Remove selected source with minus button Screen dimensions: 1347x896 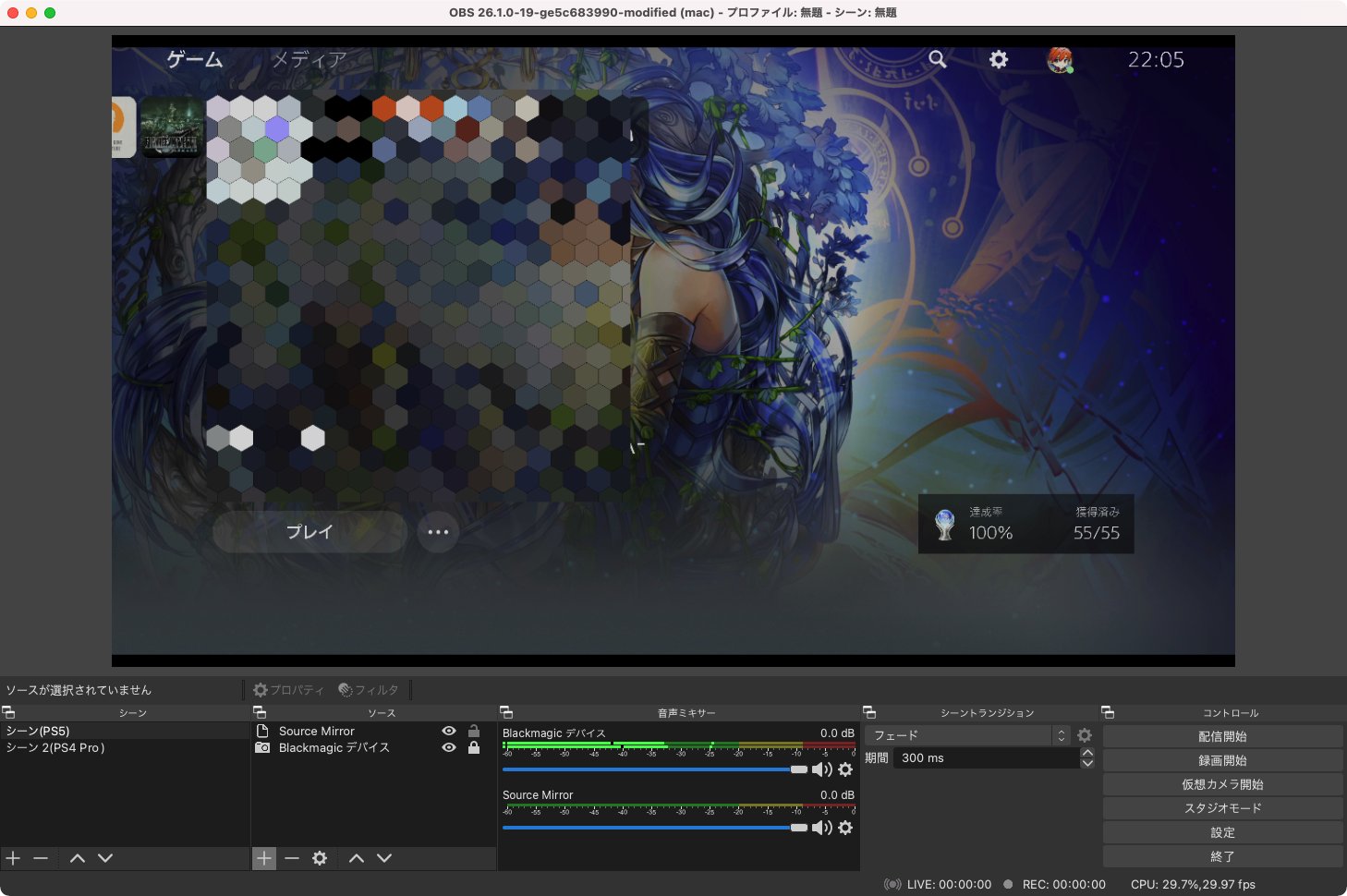pyautogui.click(x=292, y=858)
